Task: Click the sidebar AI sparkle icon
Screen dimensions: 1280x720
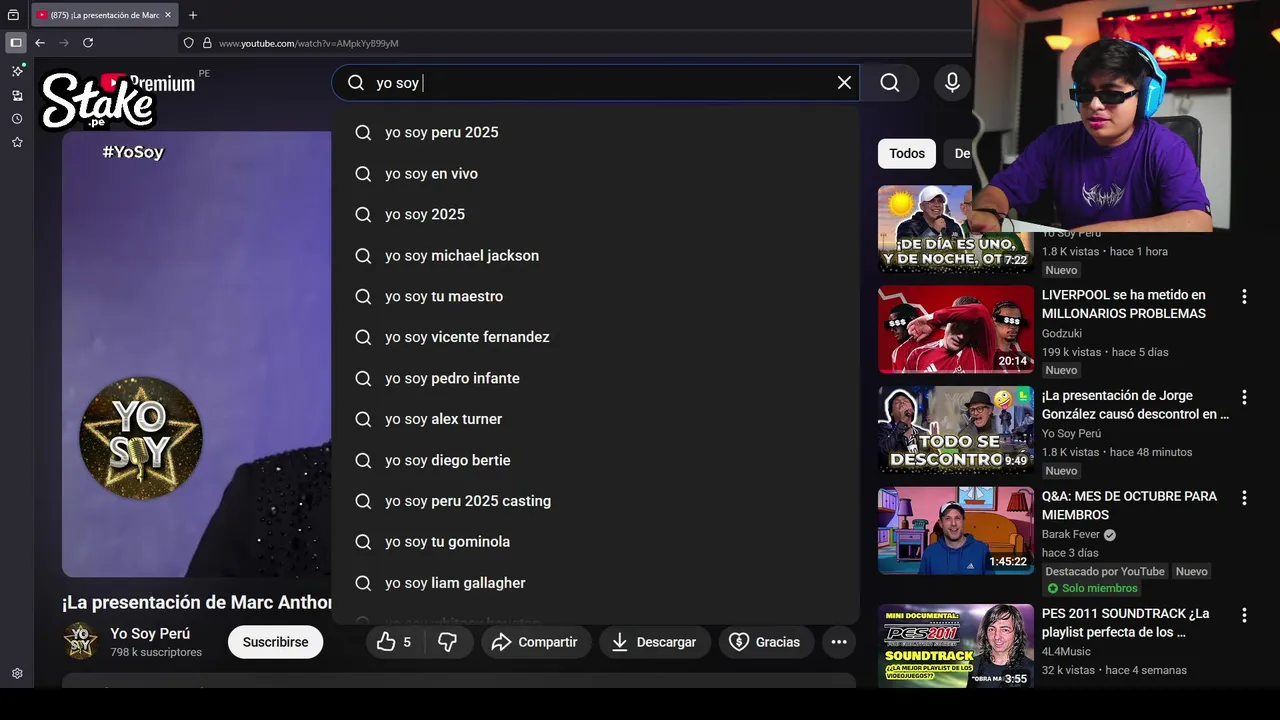Action: click(x=17, y=71)
